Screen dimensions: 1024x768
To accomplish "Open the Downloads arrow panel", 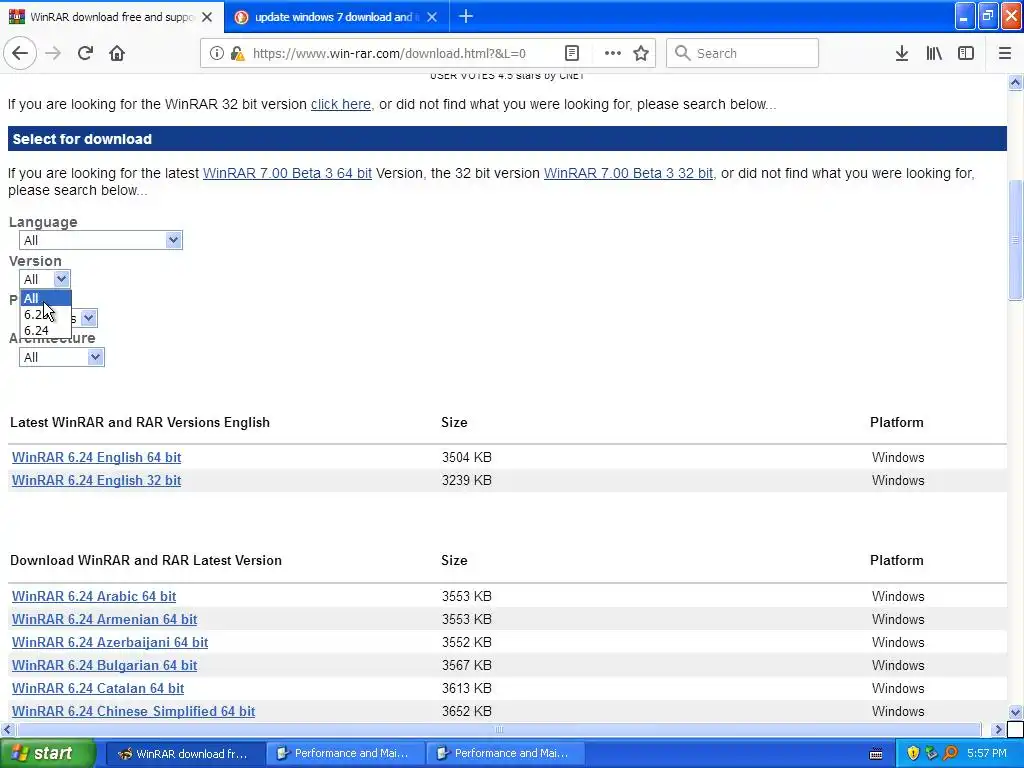I will pyautogui.click(x=902, y=53).
